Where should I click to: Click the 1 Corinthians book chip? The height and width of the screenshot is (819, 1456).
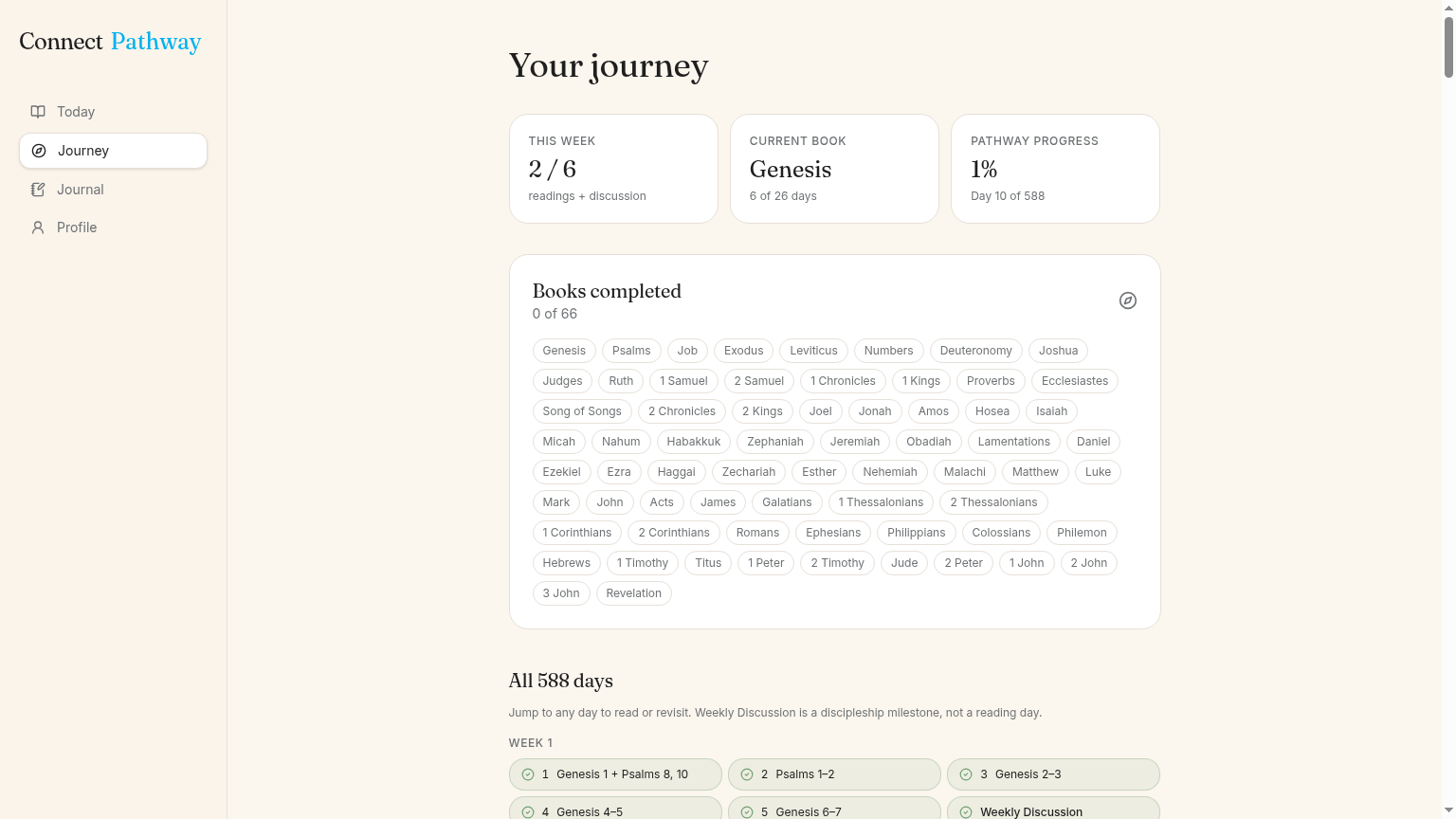(577, 533)
